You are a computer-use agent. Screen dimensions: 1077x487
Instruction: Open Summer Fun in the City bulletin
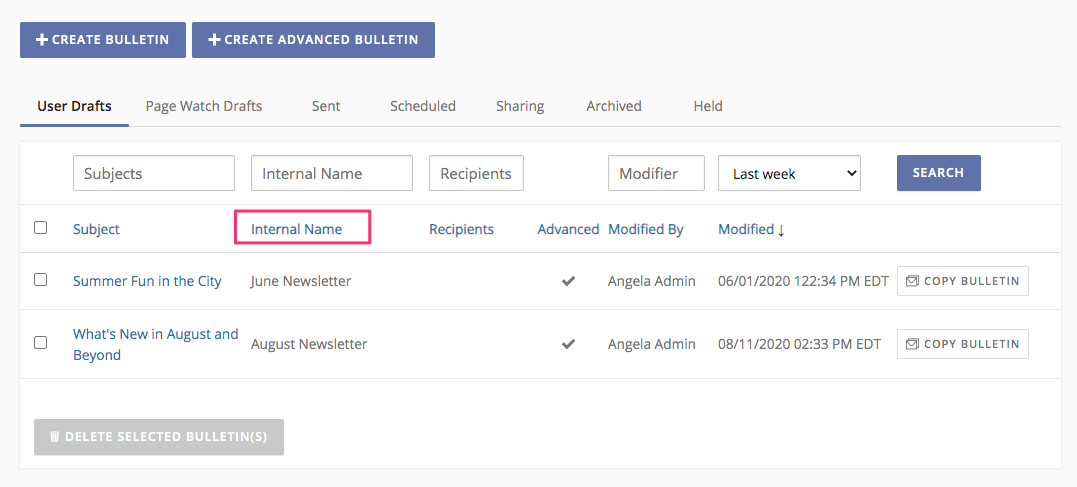click(x=147, y=281)
